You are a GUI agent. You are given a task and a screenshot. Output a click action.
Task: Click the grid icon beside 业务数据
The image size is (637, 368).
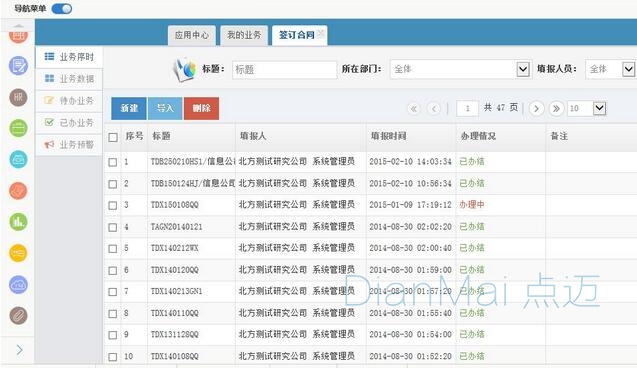49,78
